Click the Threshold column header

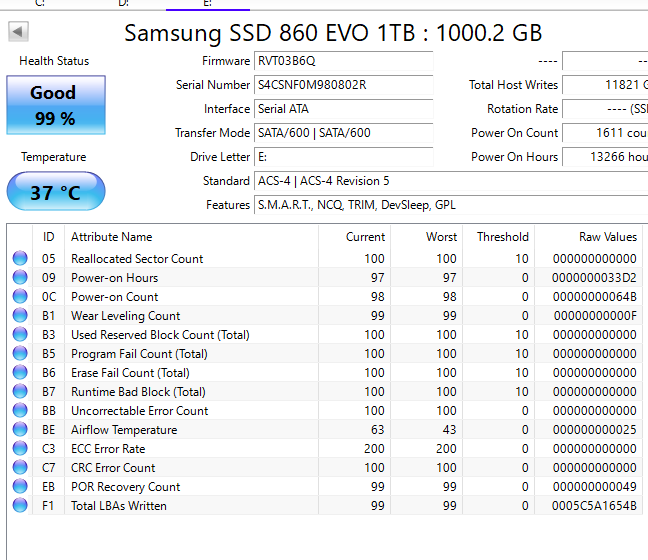tap(498, 237)
